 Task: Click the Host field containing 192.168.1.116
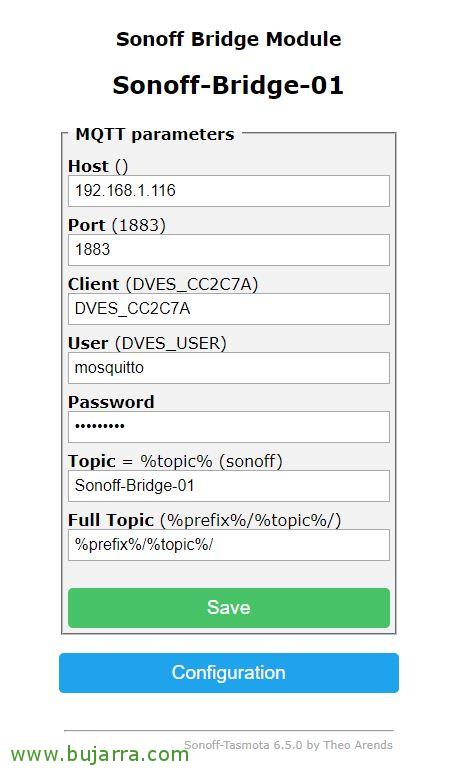point(229,191)
